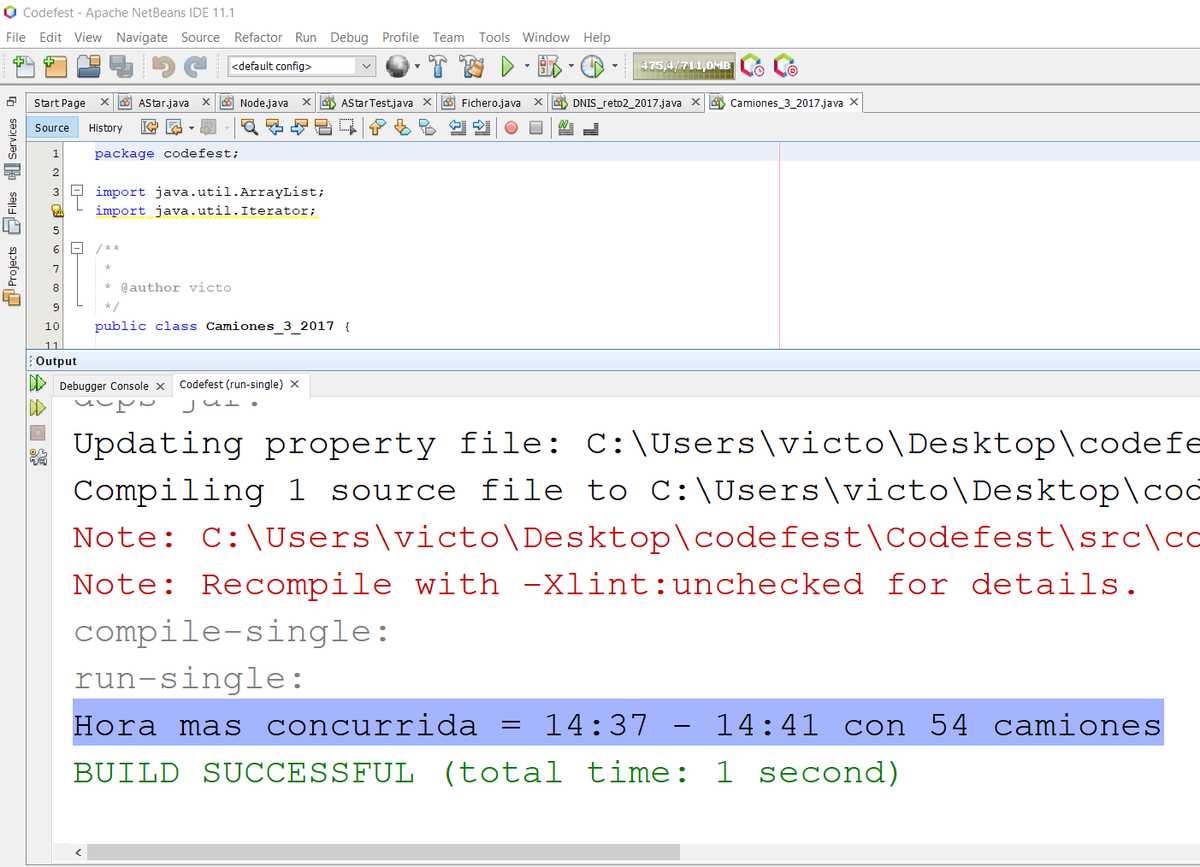Run the project with the green play icon
This screenshot has width=1200, height=867.
[507, 67]
